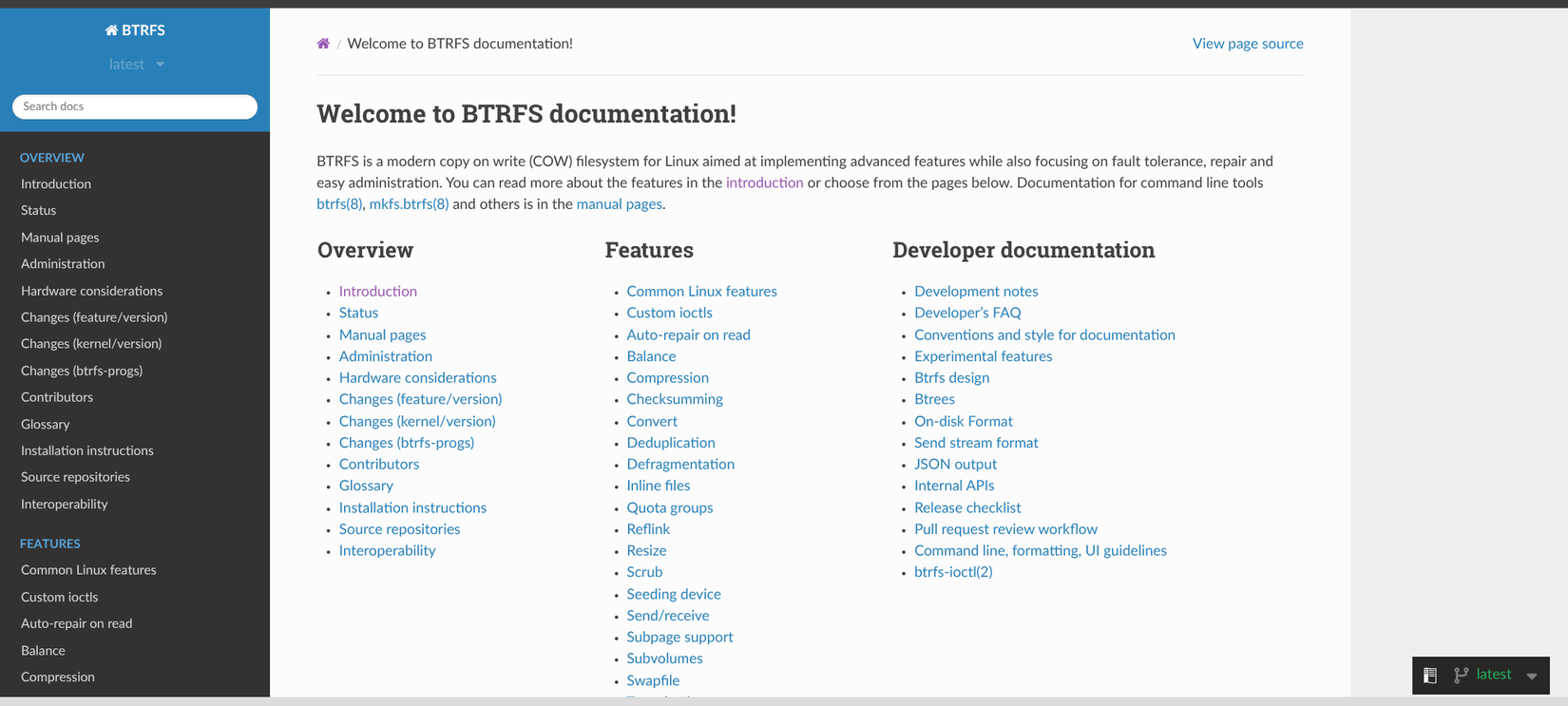Screen dimensions: 1568x706
Task: Open Development notes link
Action: 976,292
